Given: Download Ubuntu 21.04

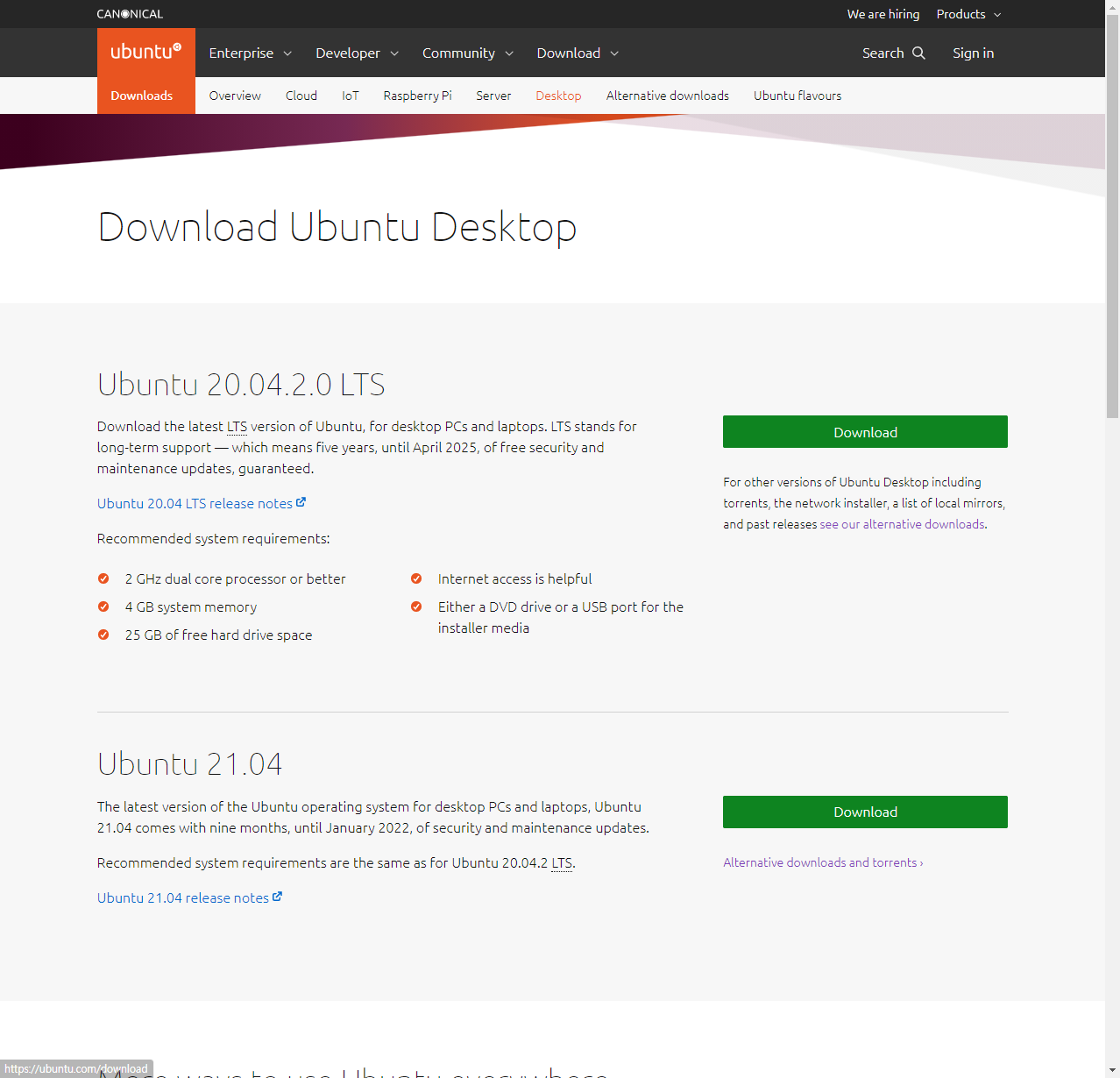Looking at the screenshot, I should coord(865,812).
